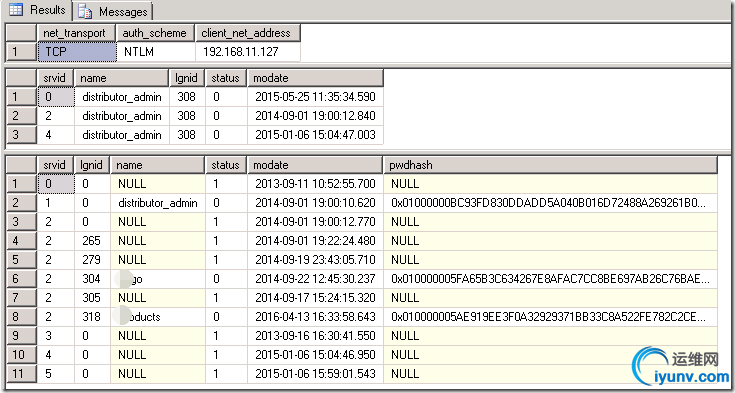Select row header 11 in bottom grid
This screenshot has height=393, width=735.
22,374
